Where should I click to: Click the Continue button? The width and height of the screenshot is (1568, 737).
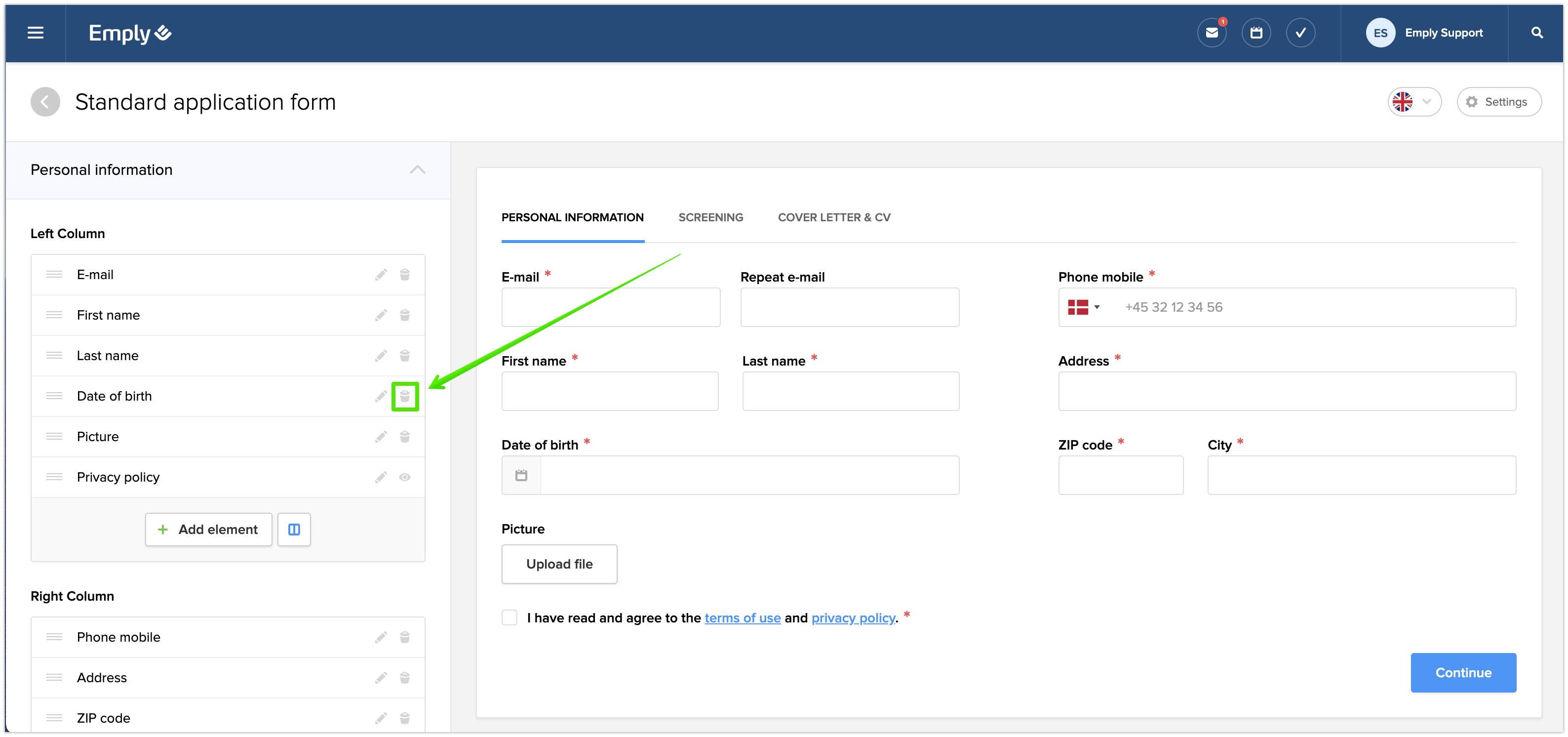pos(1463,672)
